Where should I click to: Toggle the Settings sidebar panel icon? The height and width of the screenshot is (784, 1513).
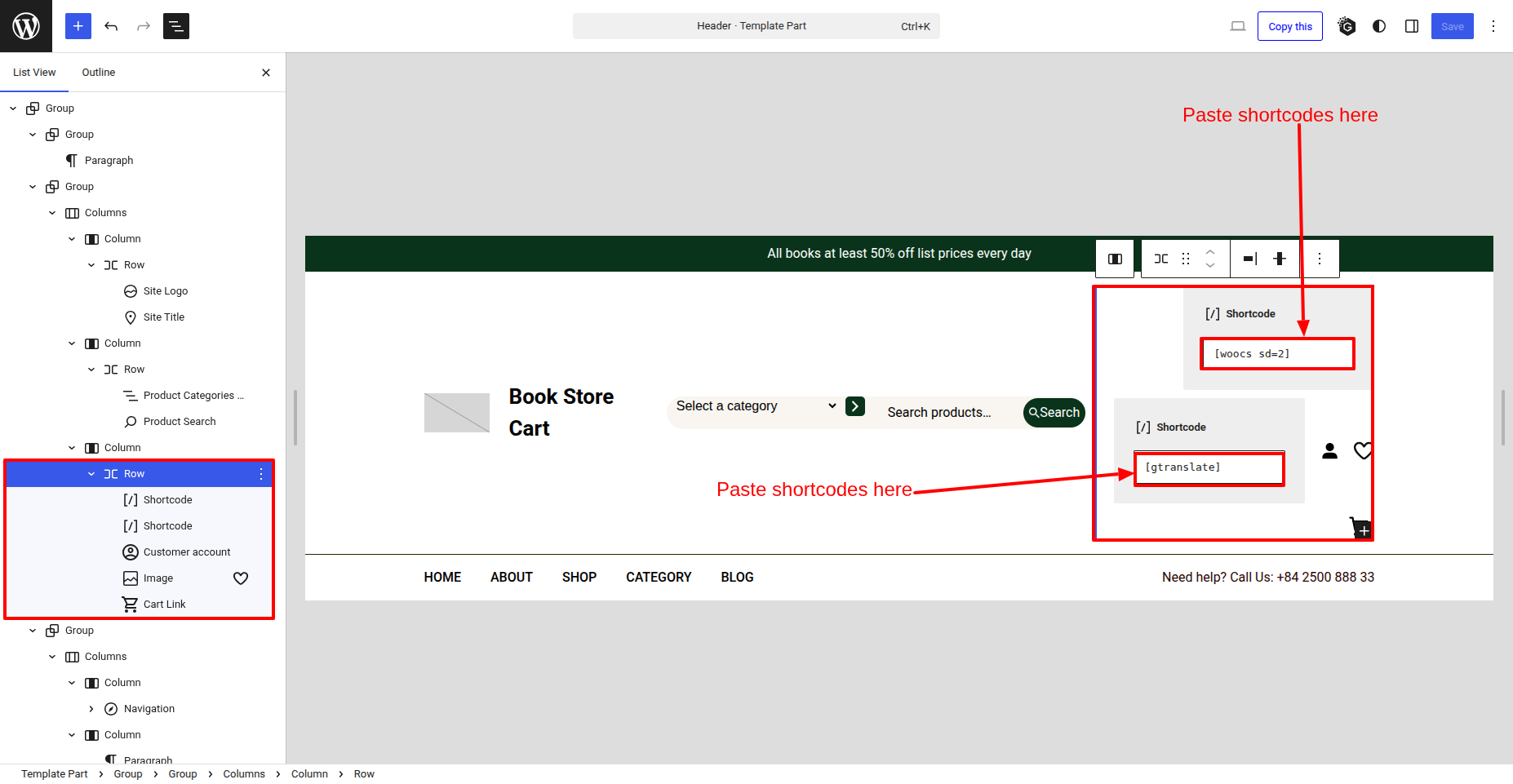pyautogui.click(x=1412, y=26)
